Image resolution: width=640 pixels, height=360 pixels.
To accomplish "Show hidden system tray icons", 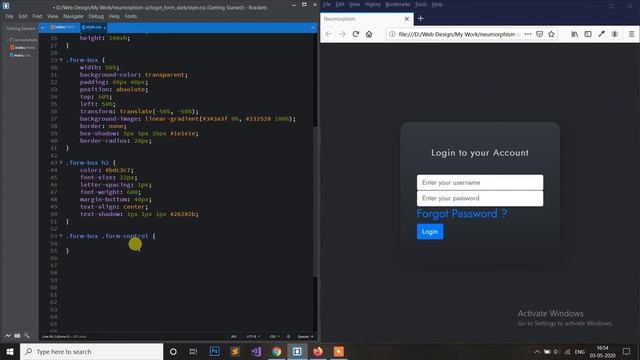I will point(537,352).
